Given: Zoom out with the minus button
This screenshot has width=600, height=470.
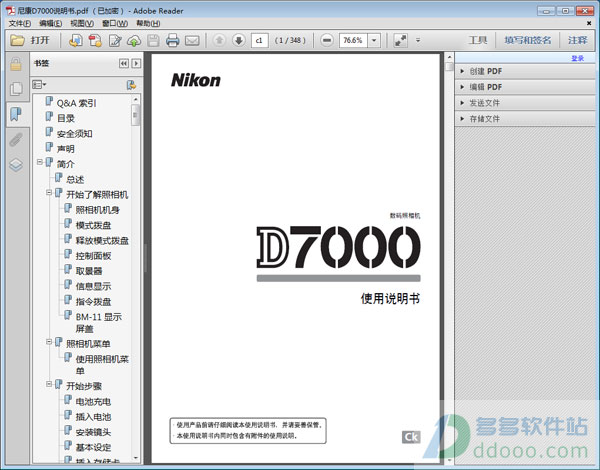Looking at the screenshot, I should coord(327,40).
